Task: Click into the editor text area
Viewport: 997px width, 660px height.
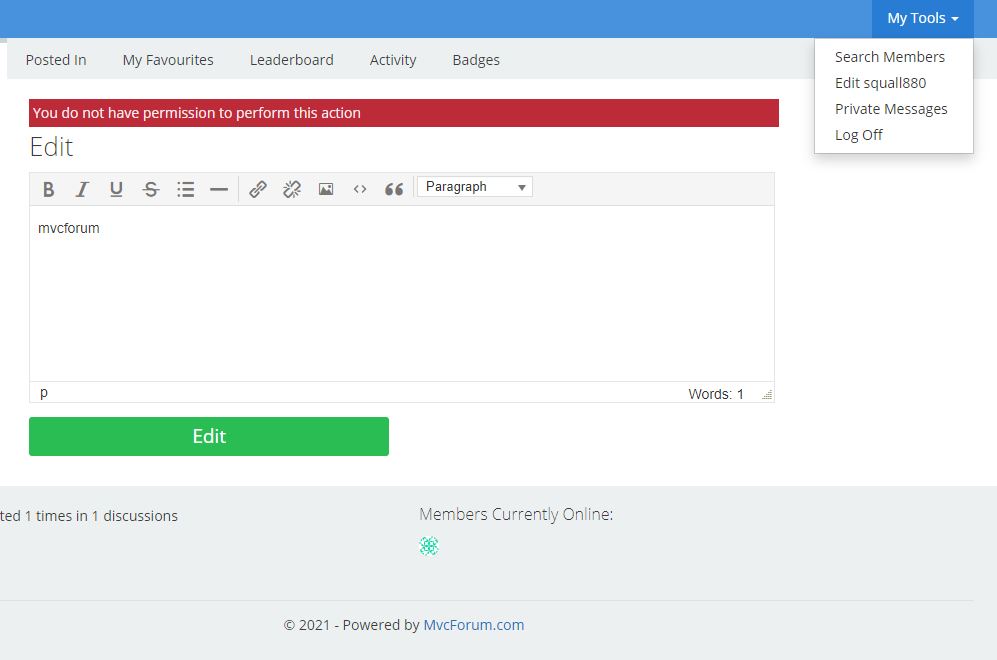Action: tap(402, 293)
